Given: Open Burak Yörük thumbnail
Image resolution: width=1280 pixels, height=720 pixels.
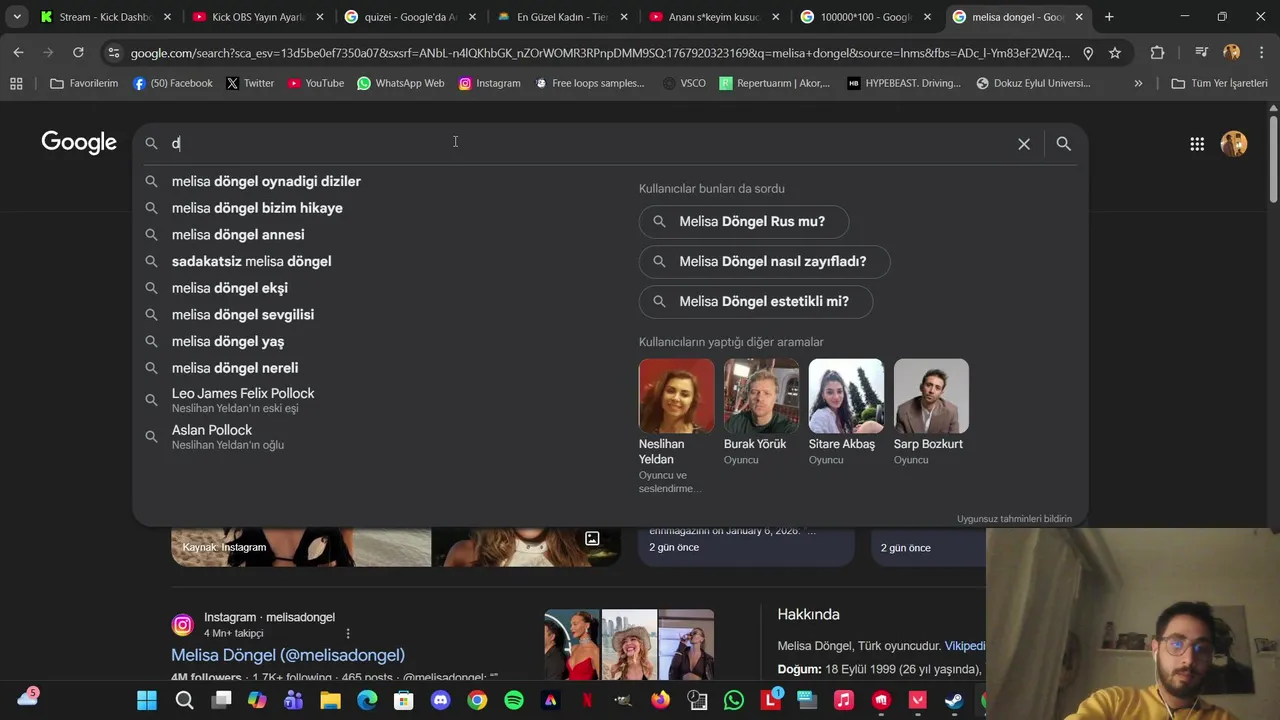Looking at the screenshot, I should click(761, 396).
